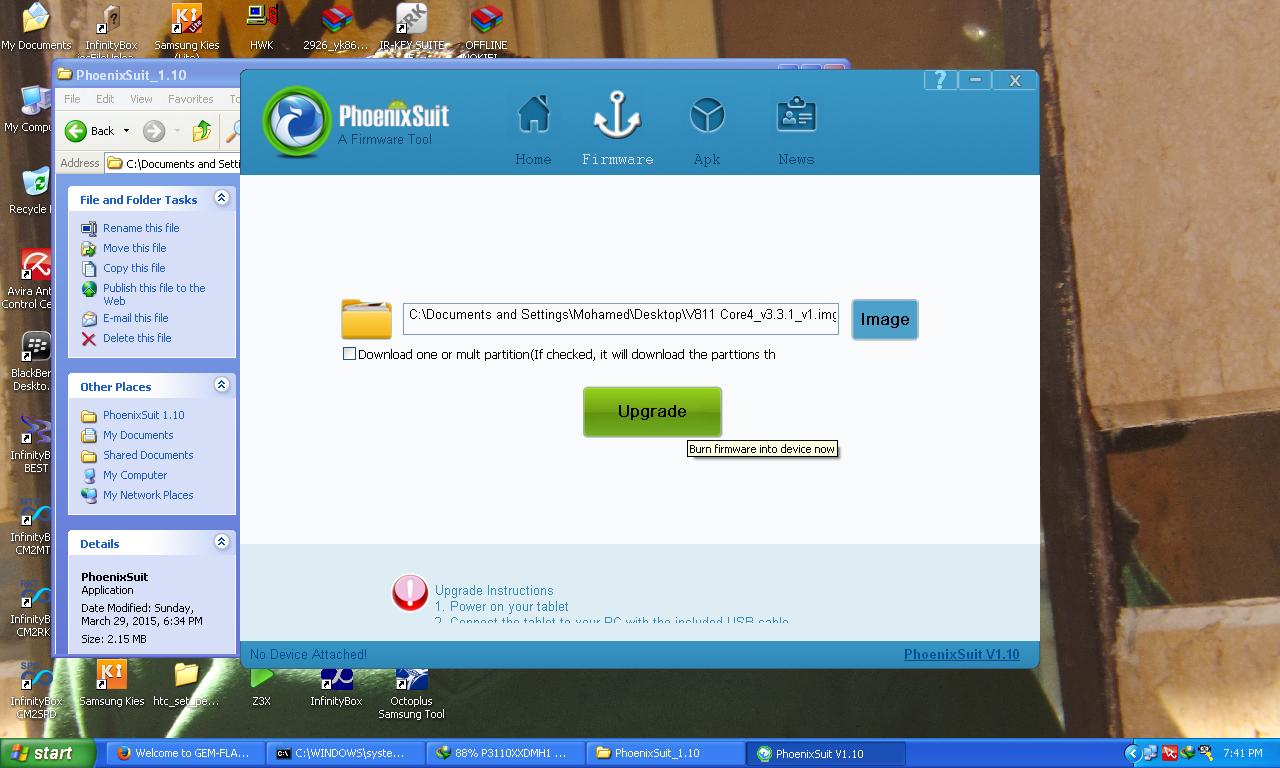Open the Back history dropdown arrow
Image resolution: width=1280 pixels, height=768 pixels.
(x=126, y=131)
